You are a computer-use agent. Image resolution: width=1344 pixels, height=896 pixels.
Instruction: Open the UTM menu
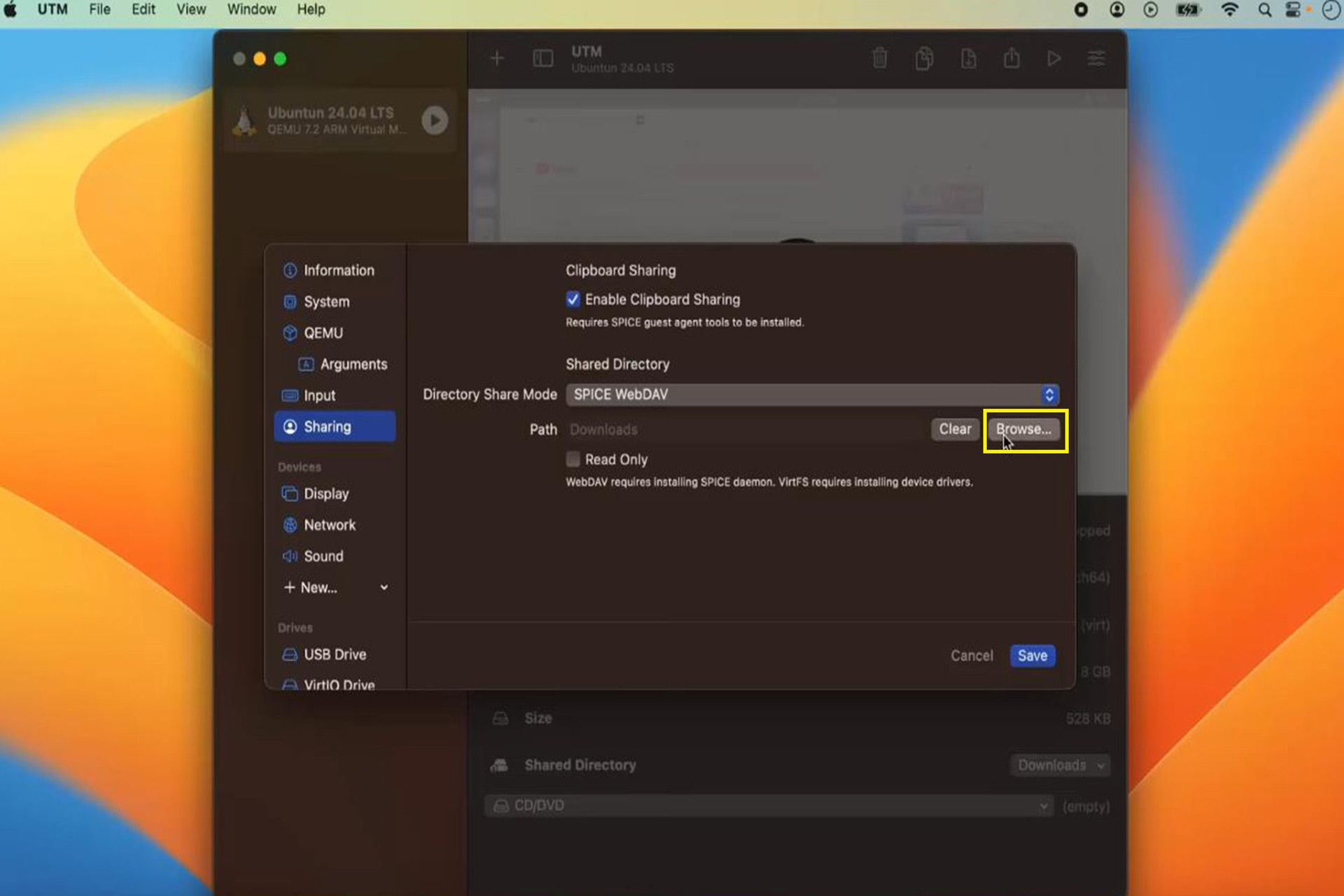[x=52, y=10]
